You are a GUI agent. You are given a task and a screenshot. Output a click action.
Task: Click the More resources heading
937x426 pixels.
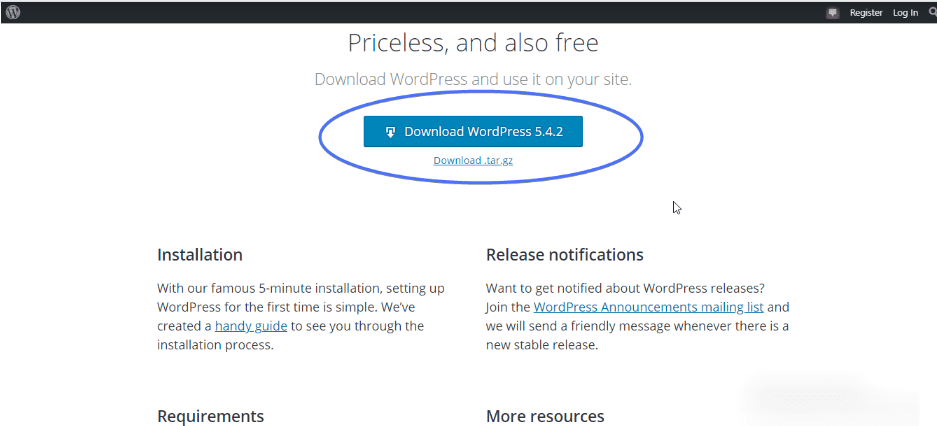point(545,416)
